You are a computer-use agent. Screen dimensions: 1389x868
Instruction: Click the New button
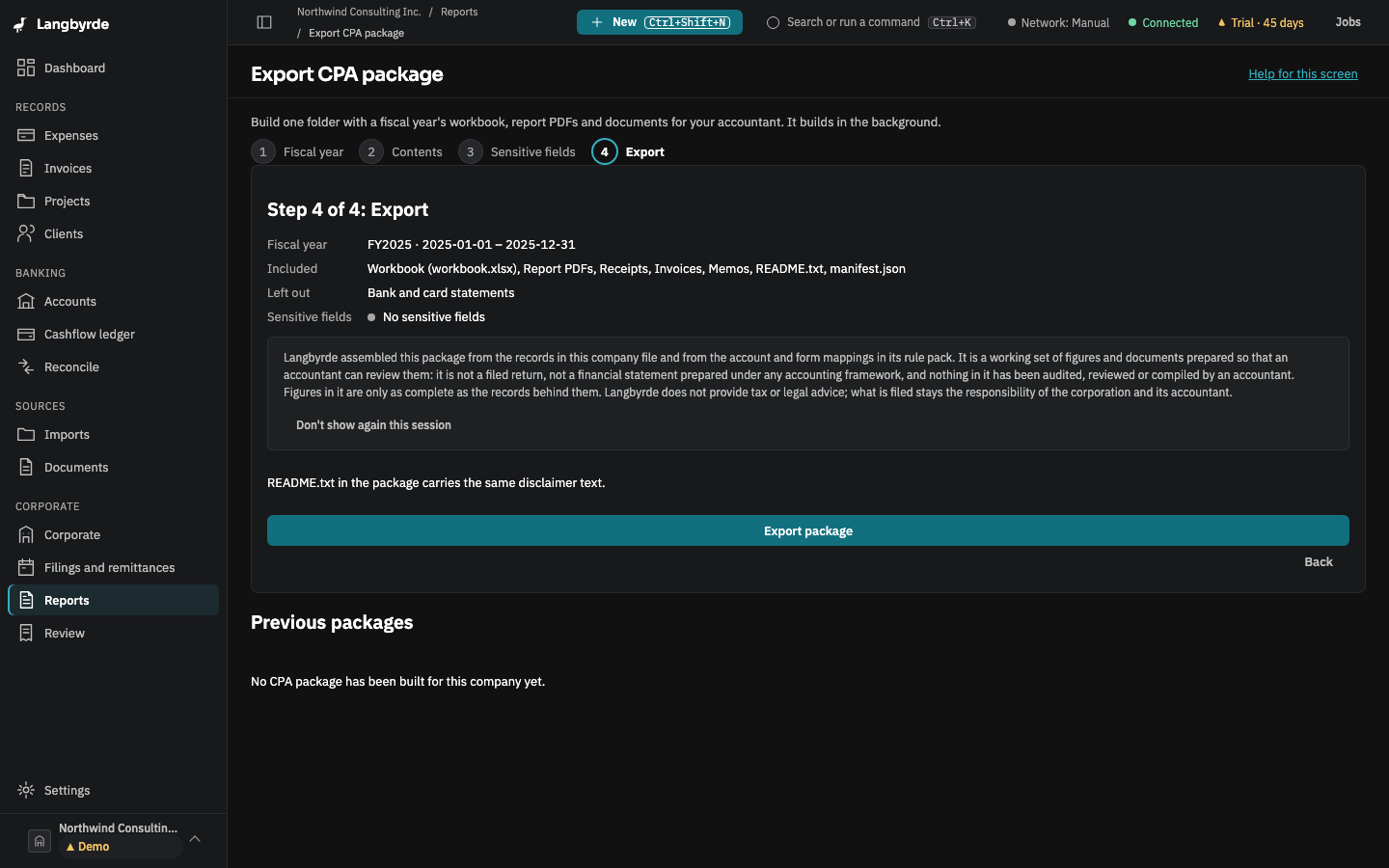pos(660,22)
